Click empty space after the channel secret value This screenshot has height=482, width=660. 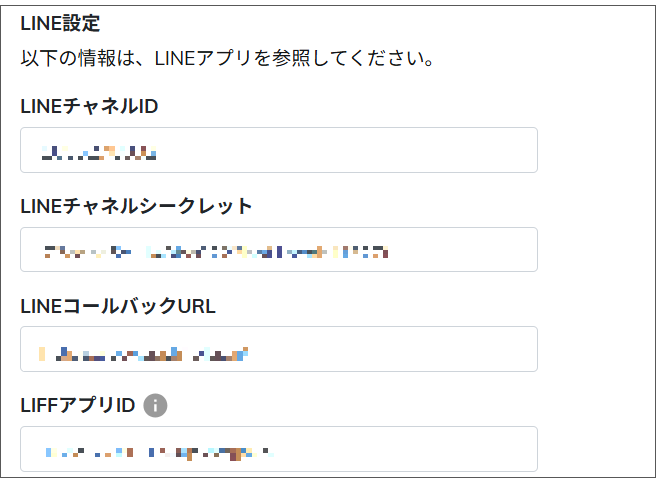(462, 250)
